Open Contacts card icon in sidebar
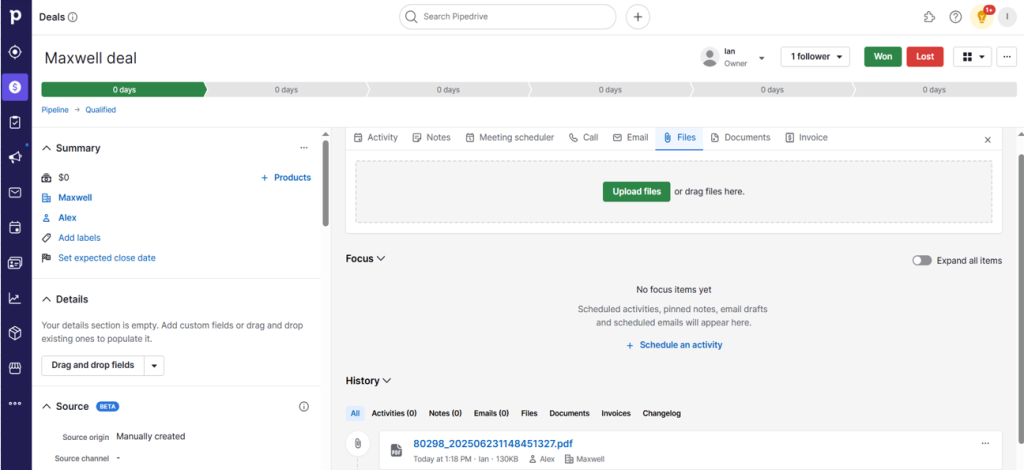1024x470 pixels. click(15, 263)
